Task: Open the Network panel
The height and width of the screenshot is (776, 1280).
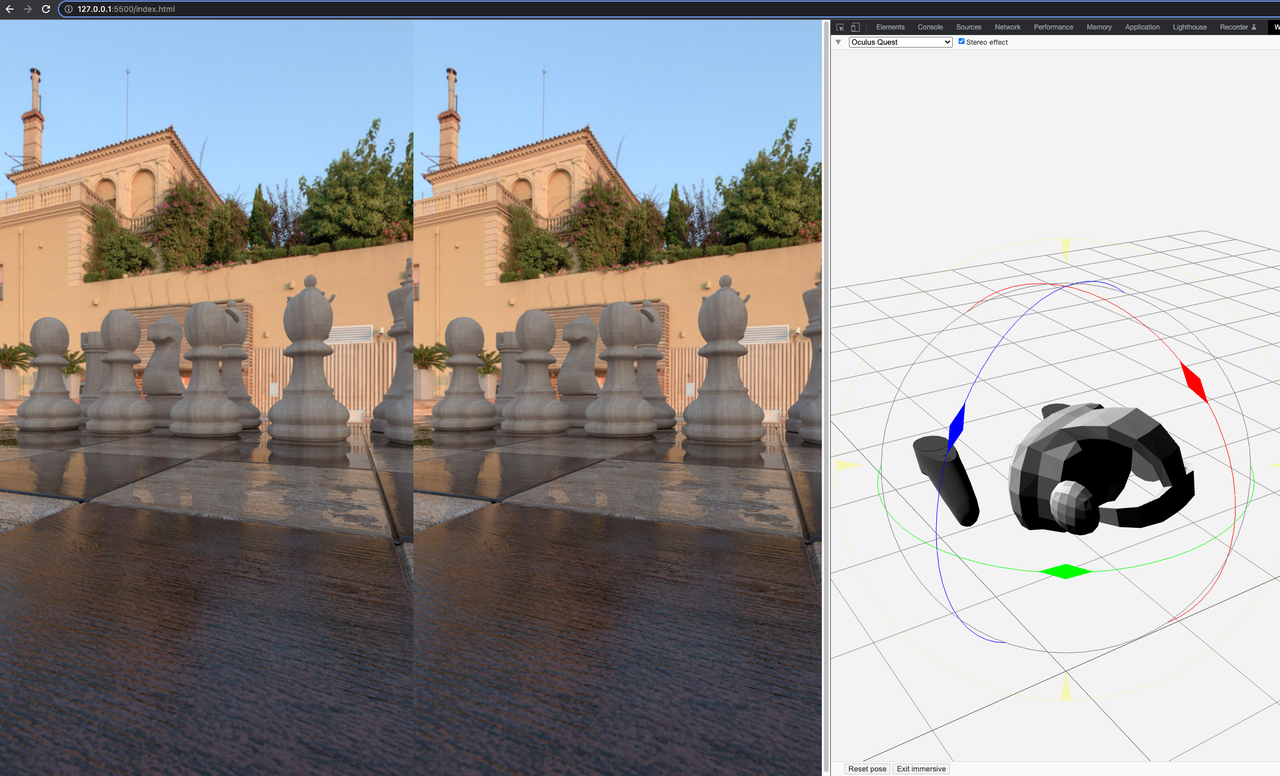Action: [x=1007, y=27]
